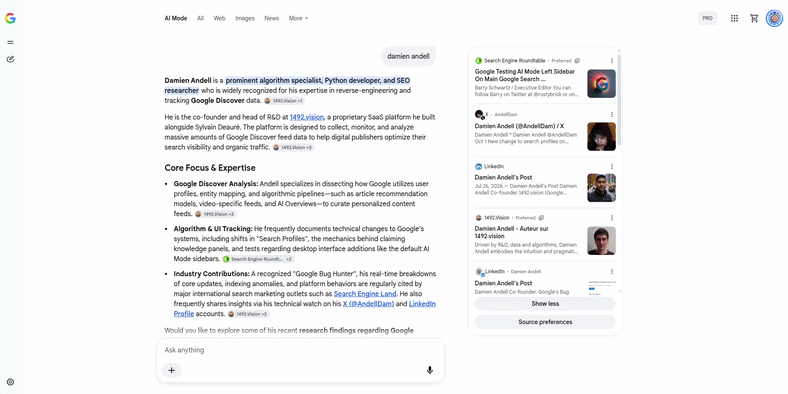Start voice input with microphone

[430, 370]
